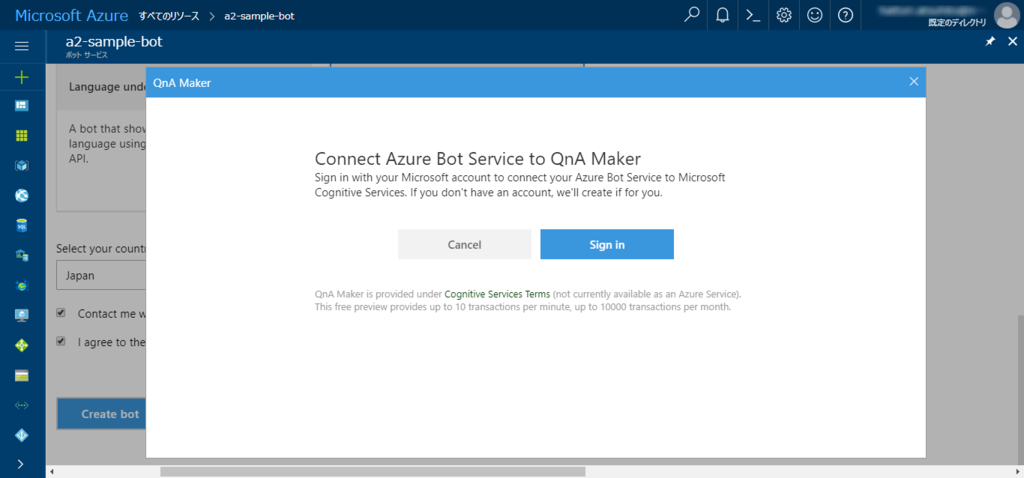
Task: Click the 既定のディレクトリ label
Action: click(957, 22)
